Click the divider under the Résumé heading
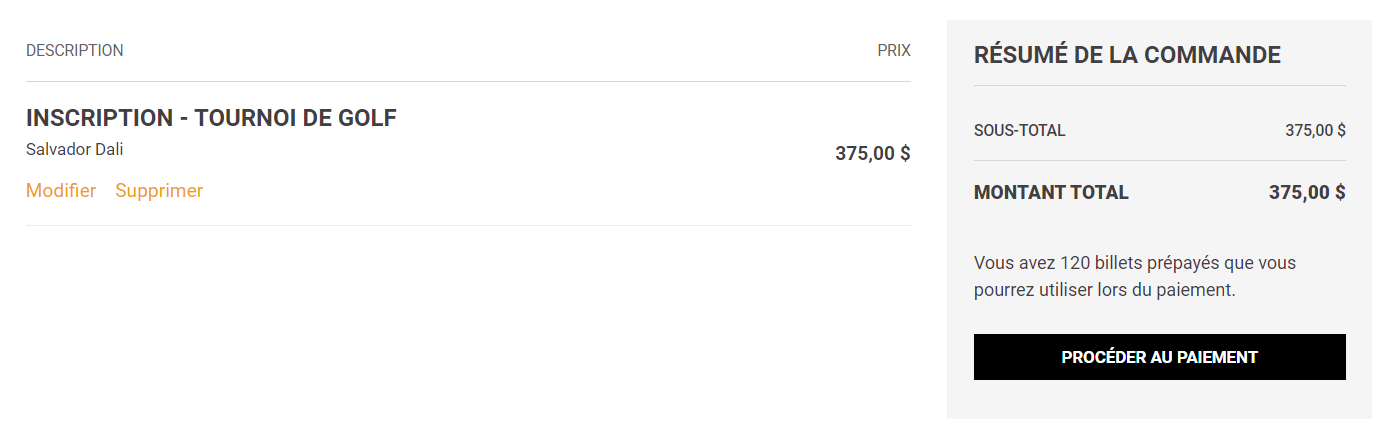This screenshot has width=1396, height=425. pyautogui.click(x=1160, y=86)
